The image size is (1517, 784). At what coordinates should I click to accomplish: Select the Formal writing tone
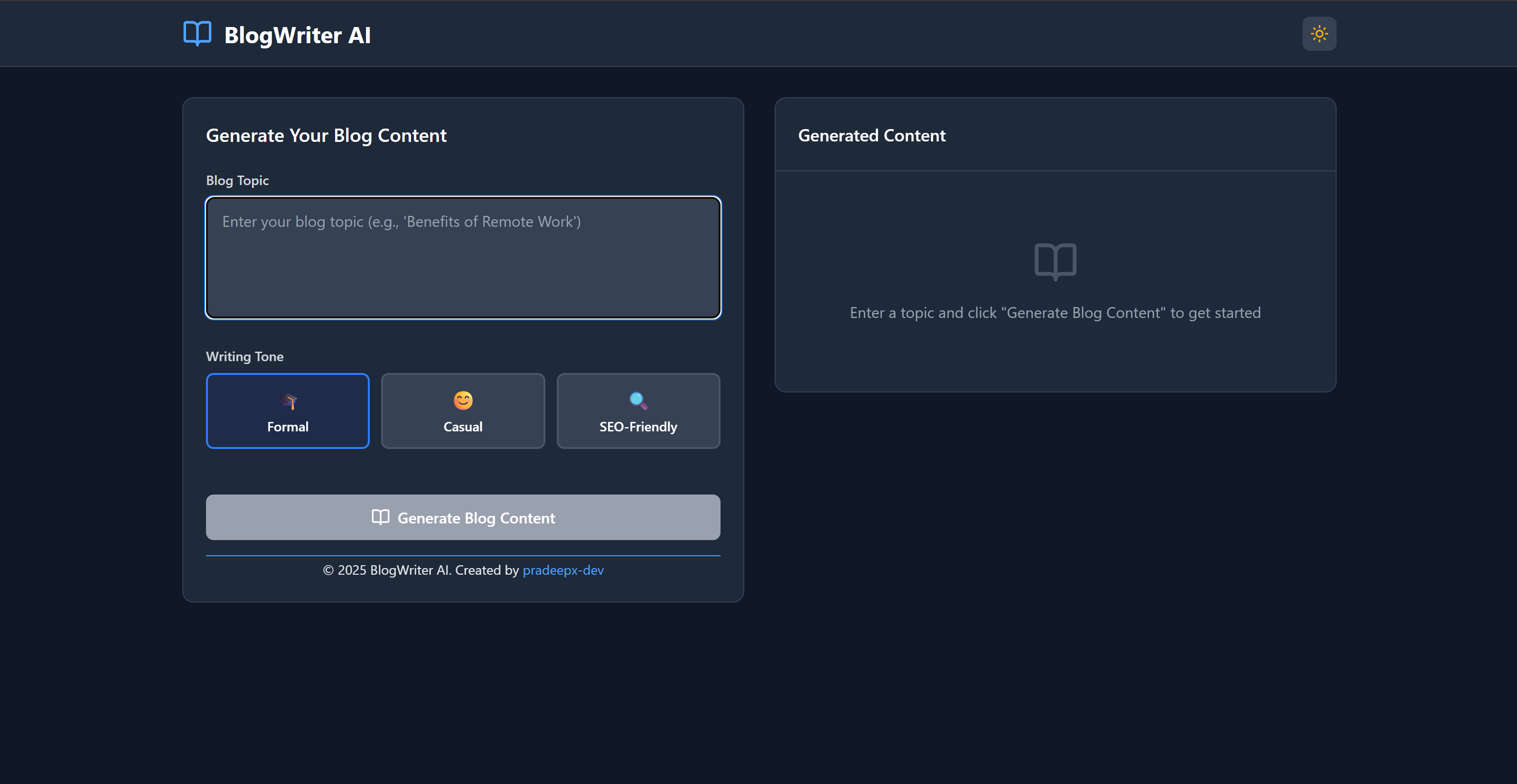pyautogui.click(x=287, y=411)
